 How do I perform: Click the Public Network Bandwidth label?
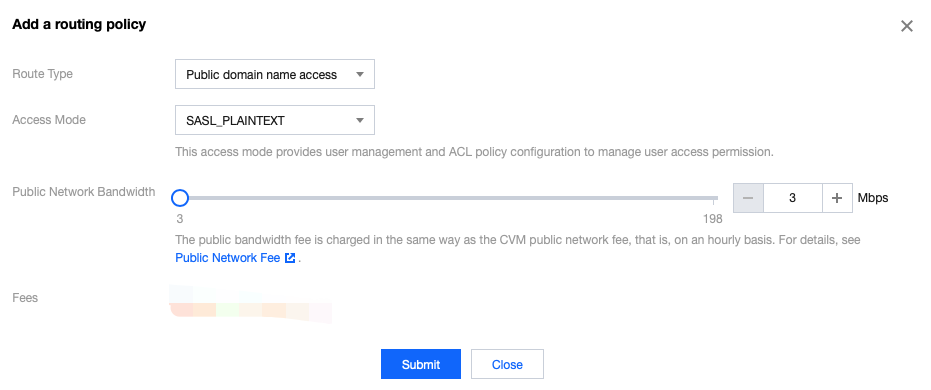84,192
